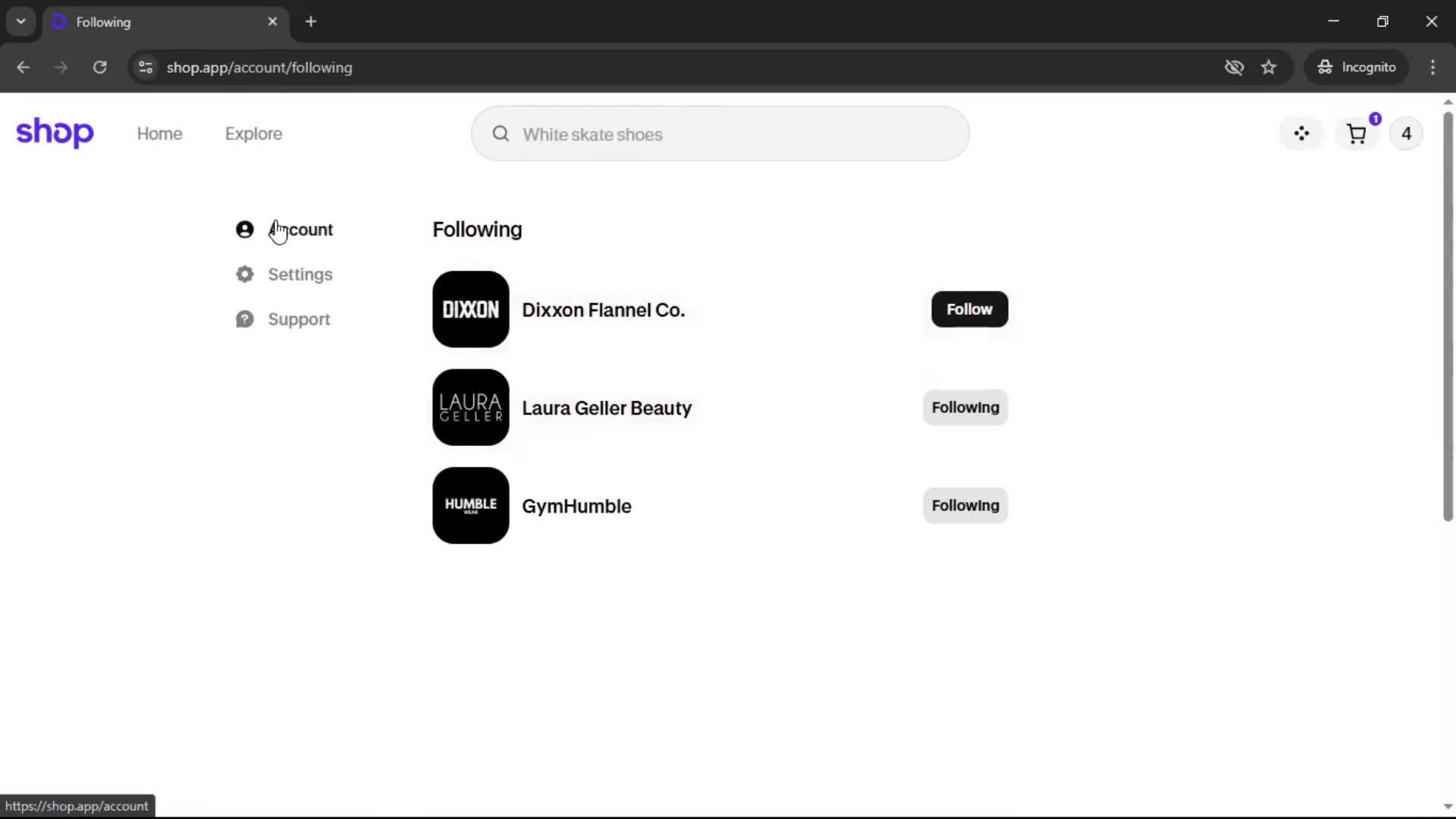Open the sparkle assistant icon
Viewport: 1456px width, 819px height.
point(1301,134)
